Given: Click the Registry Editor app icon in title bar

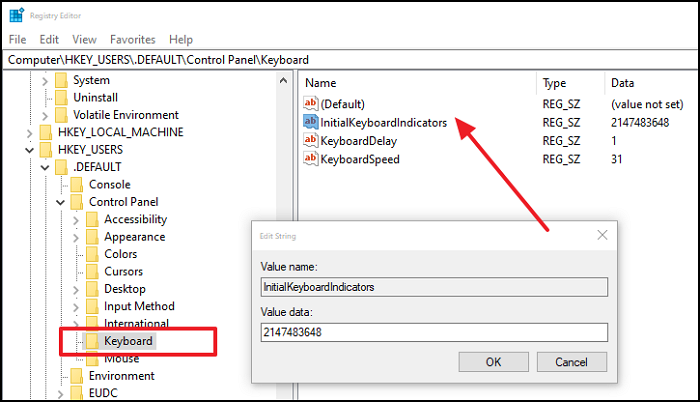Looking at the screenshot, I should (x=17, y=15).
